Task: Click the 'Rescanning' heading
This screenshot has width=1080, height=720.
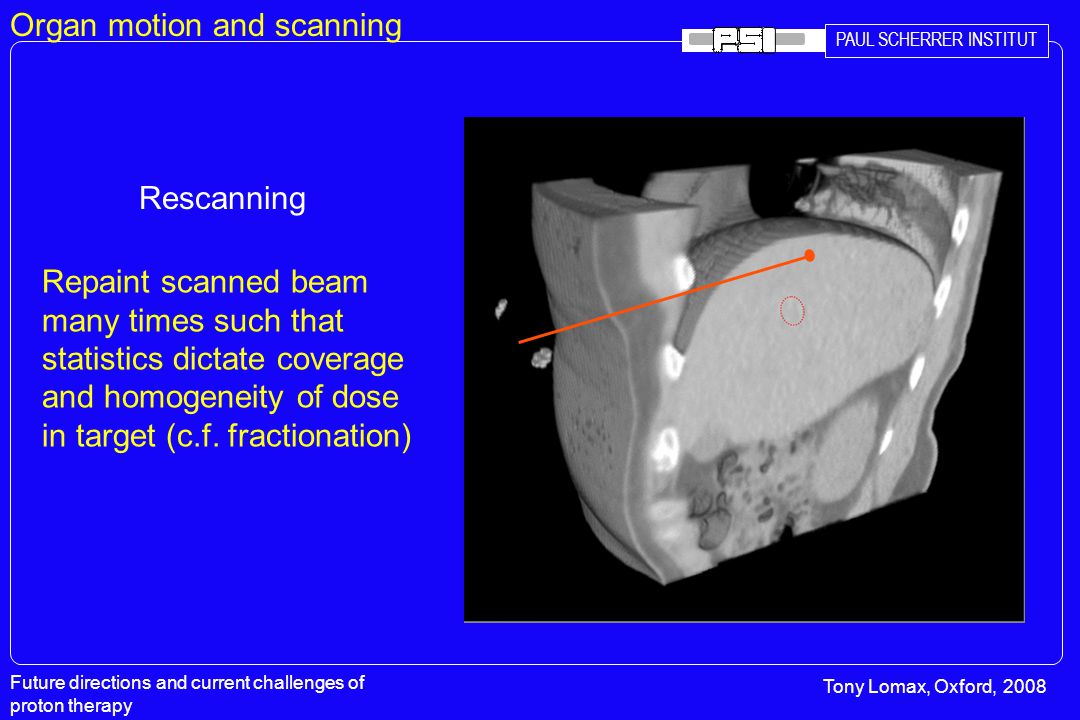Action: point(222,198)
